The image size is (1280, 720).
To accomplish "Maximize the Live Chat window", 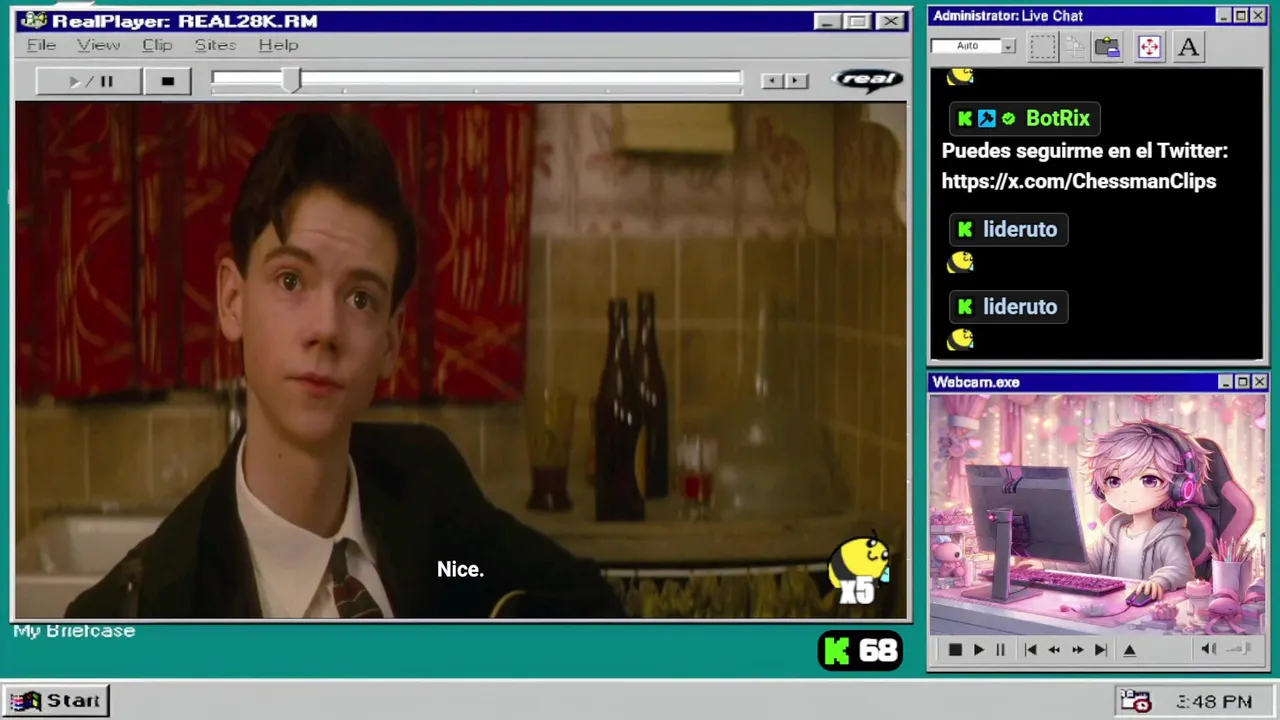I will coord(1240,16).
